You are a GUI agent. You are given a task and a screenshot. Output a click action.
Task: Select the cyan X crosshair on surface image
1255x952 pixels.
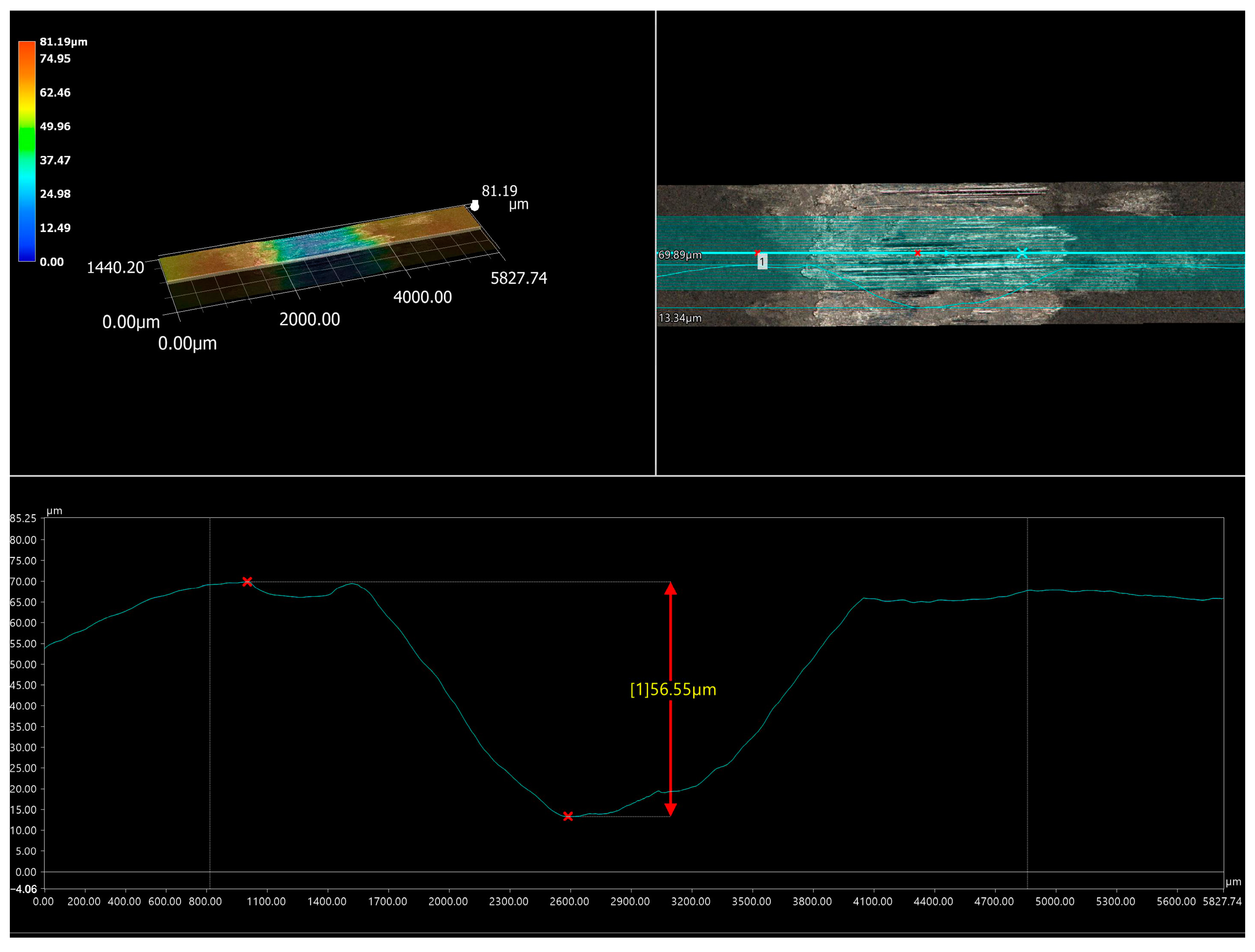click(x=1022, y=253)
